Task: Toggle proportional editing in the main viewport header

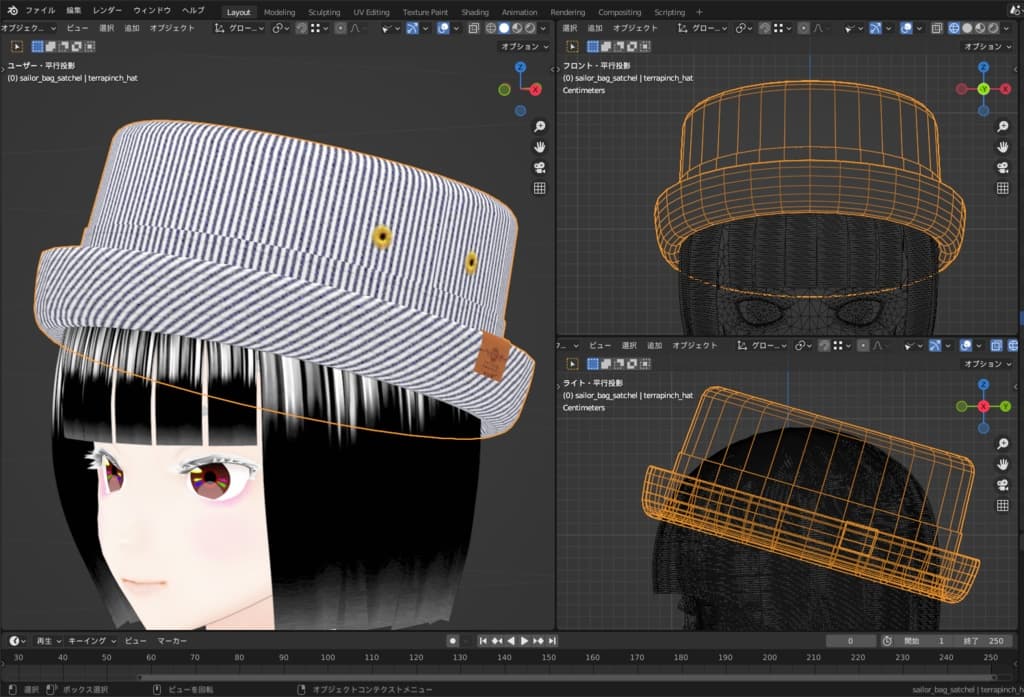Action: pyautogui.click(x=340, y=28)
